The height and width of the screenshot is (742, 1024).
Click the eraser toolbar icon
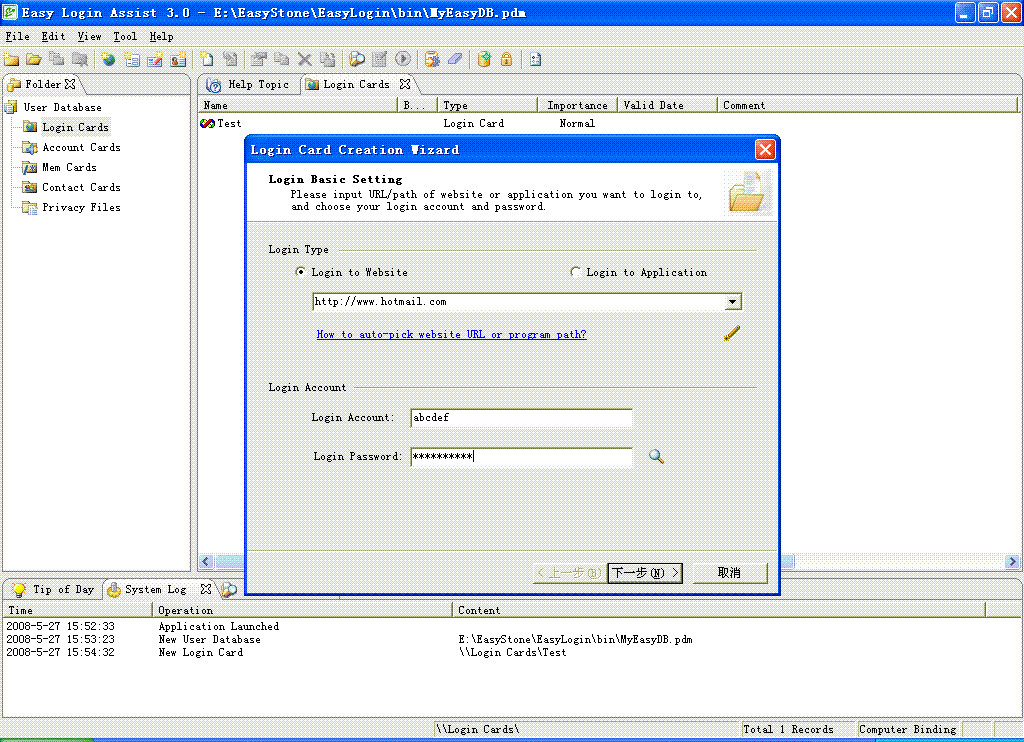point(455,60)
